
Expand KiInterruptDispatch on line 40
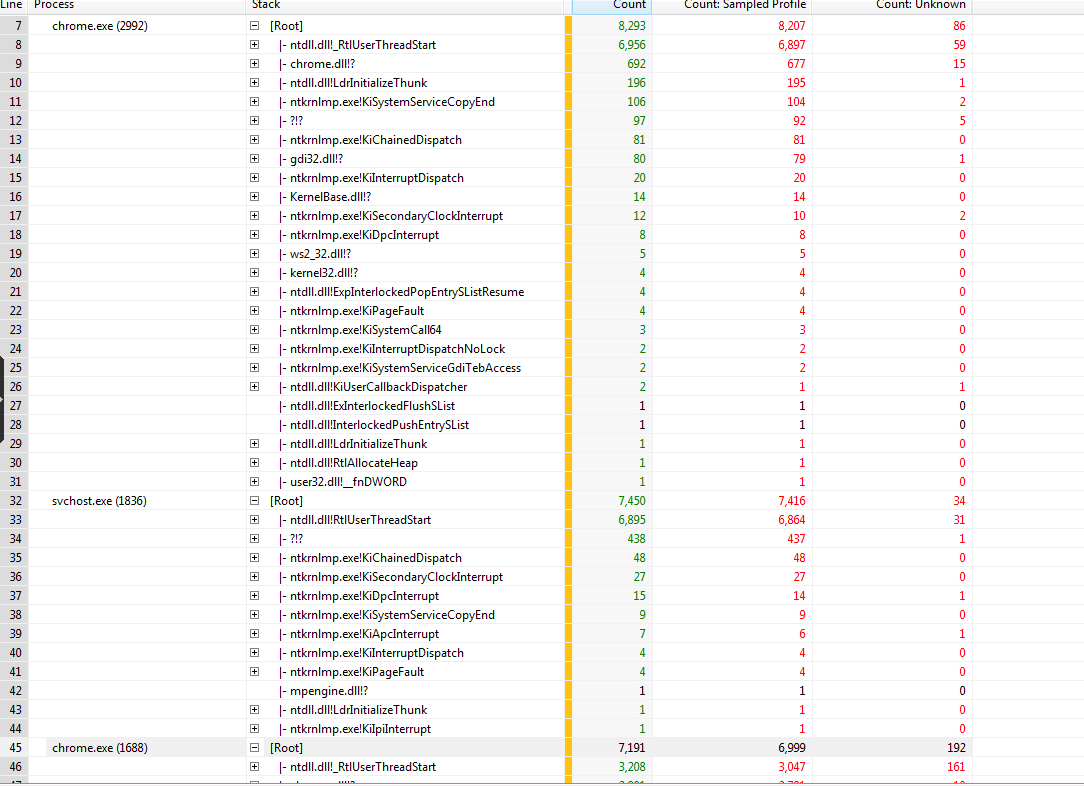pos(254,653)
